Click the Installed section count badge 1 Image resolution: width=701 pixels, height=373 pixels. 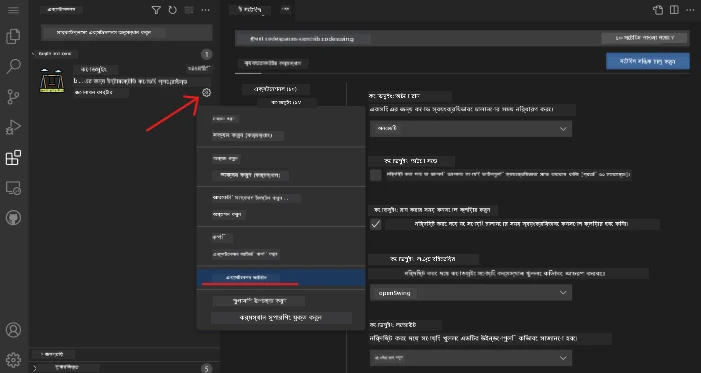206,55
